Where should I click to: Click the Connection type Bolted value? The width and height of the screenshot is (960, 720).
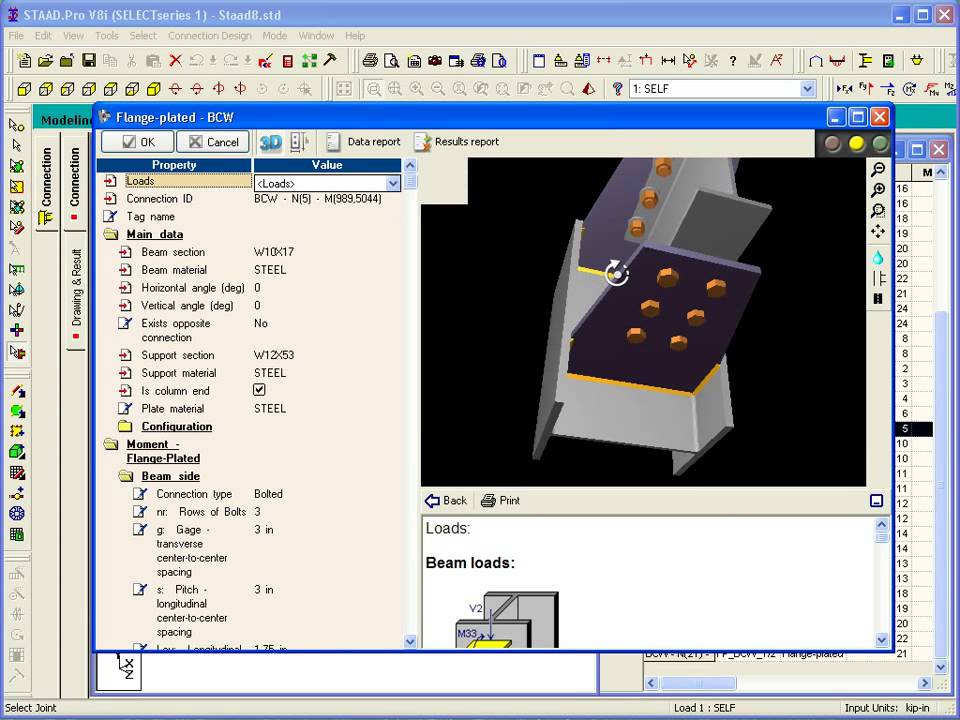point(268,494)
